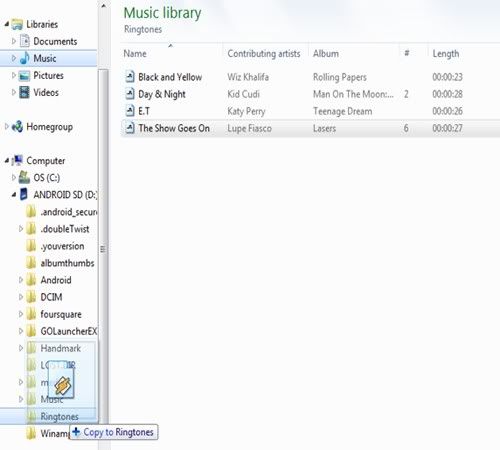Click the Pictures library icon
500x450 pixels.
pyautogui.click(x=25, y=75)
